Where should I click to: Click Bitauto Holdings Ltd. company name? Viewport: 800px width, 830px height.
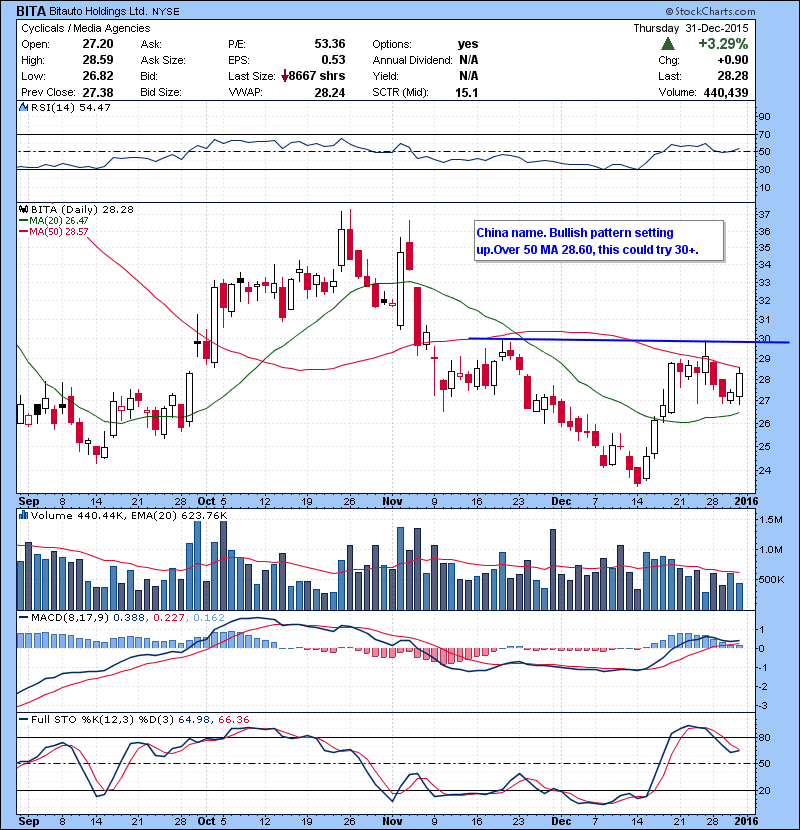[x=98, y=11]
